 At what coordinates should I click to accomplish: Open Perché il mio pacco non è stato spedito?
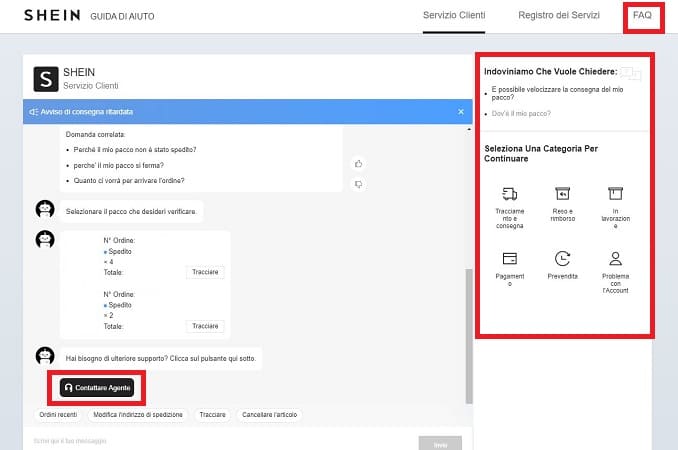pyautogui.click(x=134, y=150)
